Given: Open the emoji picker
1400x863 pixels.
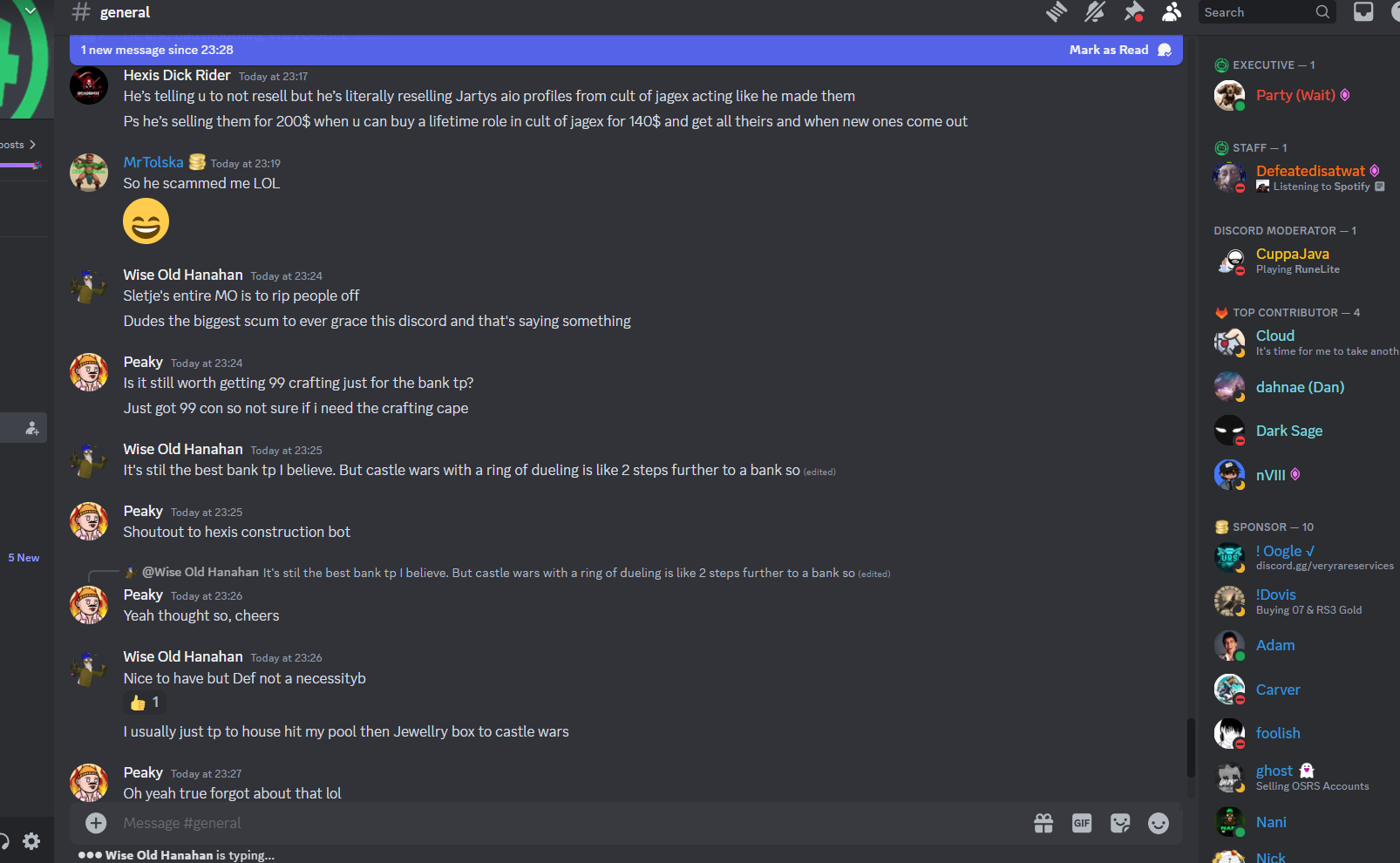Looking at the screenshot, I should 1159,823.
